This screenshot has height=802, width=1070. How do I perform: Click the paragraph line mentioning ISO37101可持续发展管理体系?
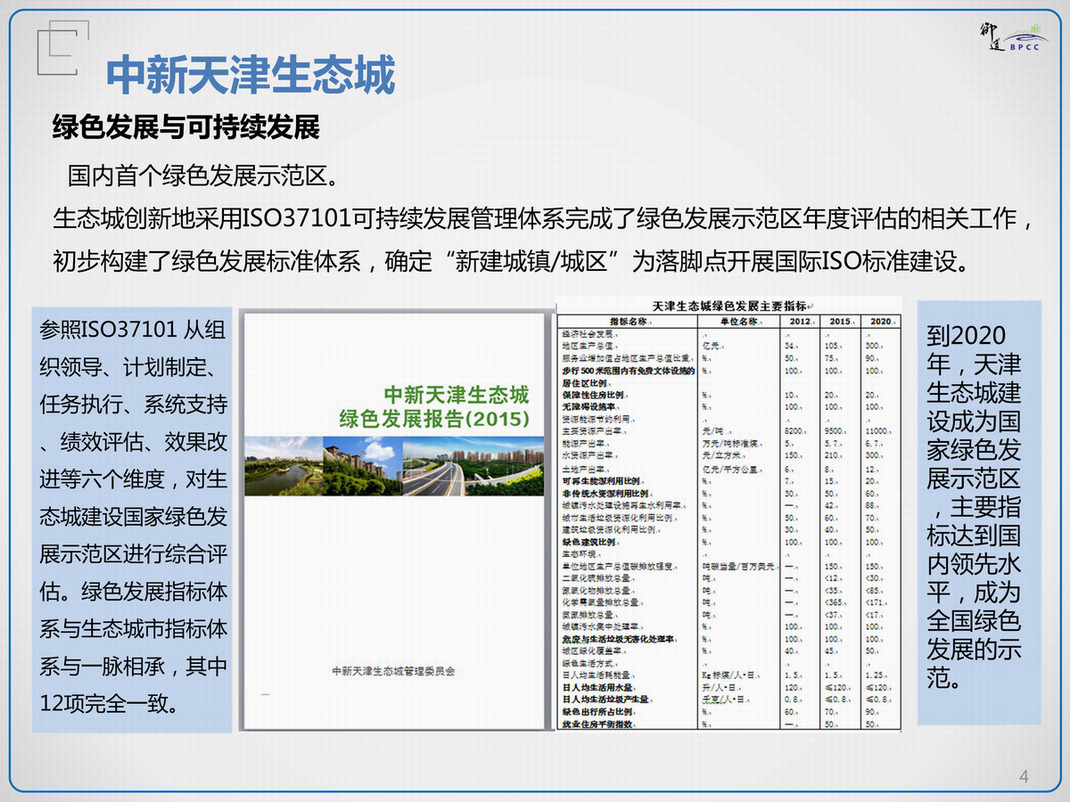[x=543, y=218]
